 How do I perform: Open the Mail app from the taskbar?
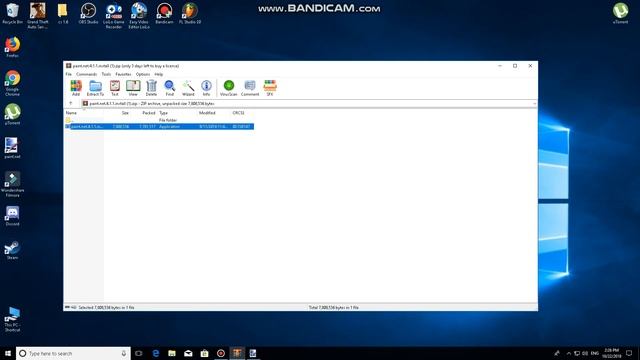pos(188,353)
